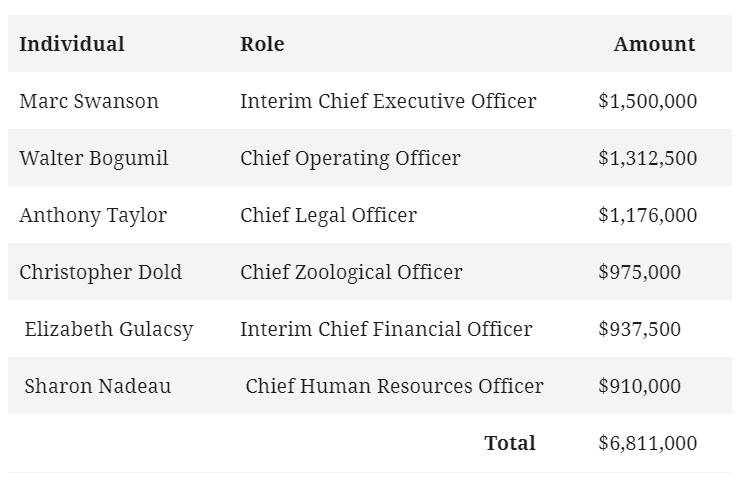Image resolution: width=737 pixels, height=488 pixels.
Task: Select the Sharon Nadeau name cell
Action: 98,386
